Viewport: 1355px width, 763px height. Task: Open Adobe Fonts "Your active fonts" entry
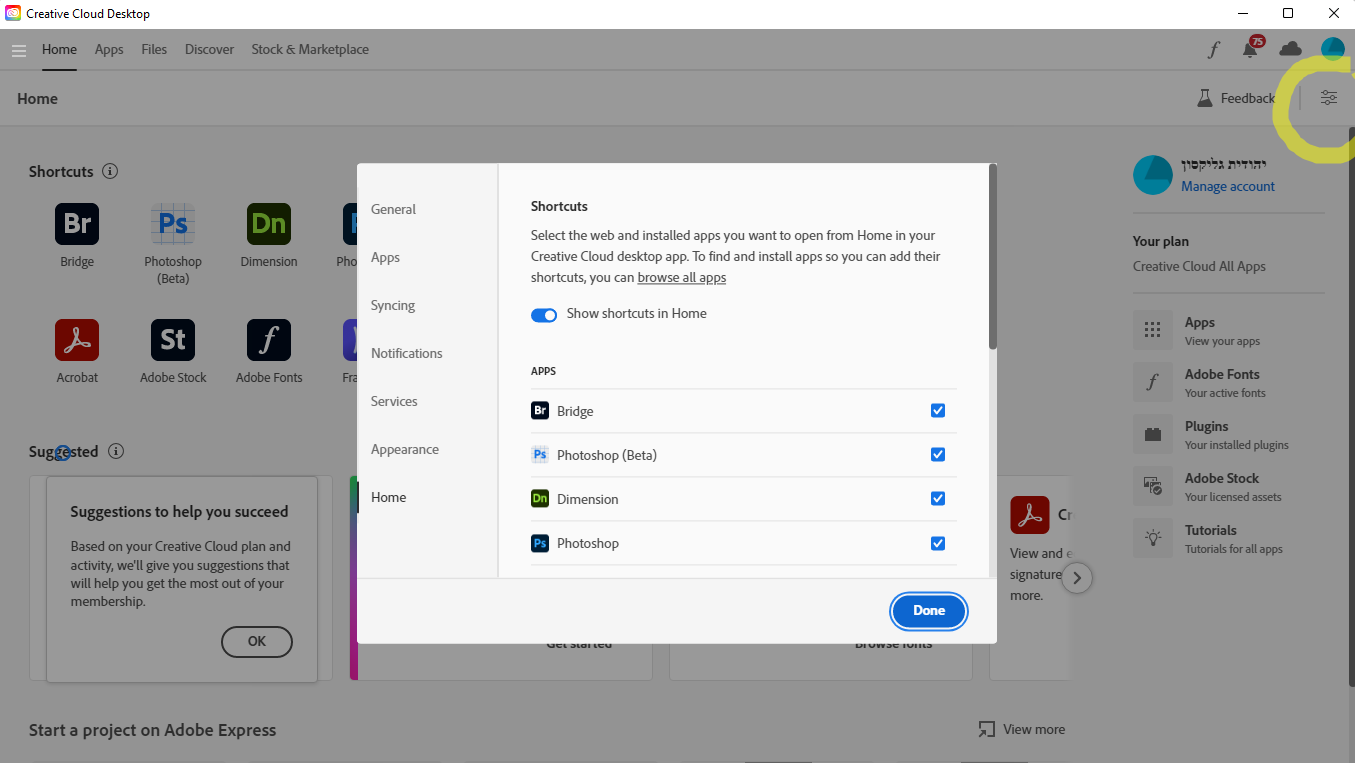coord(1228,382)
